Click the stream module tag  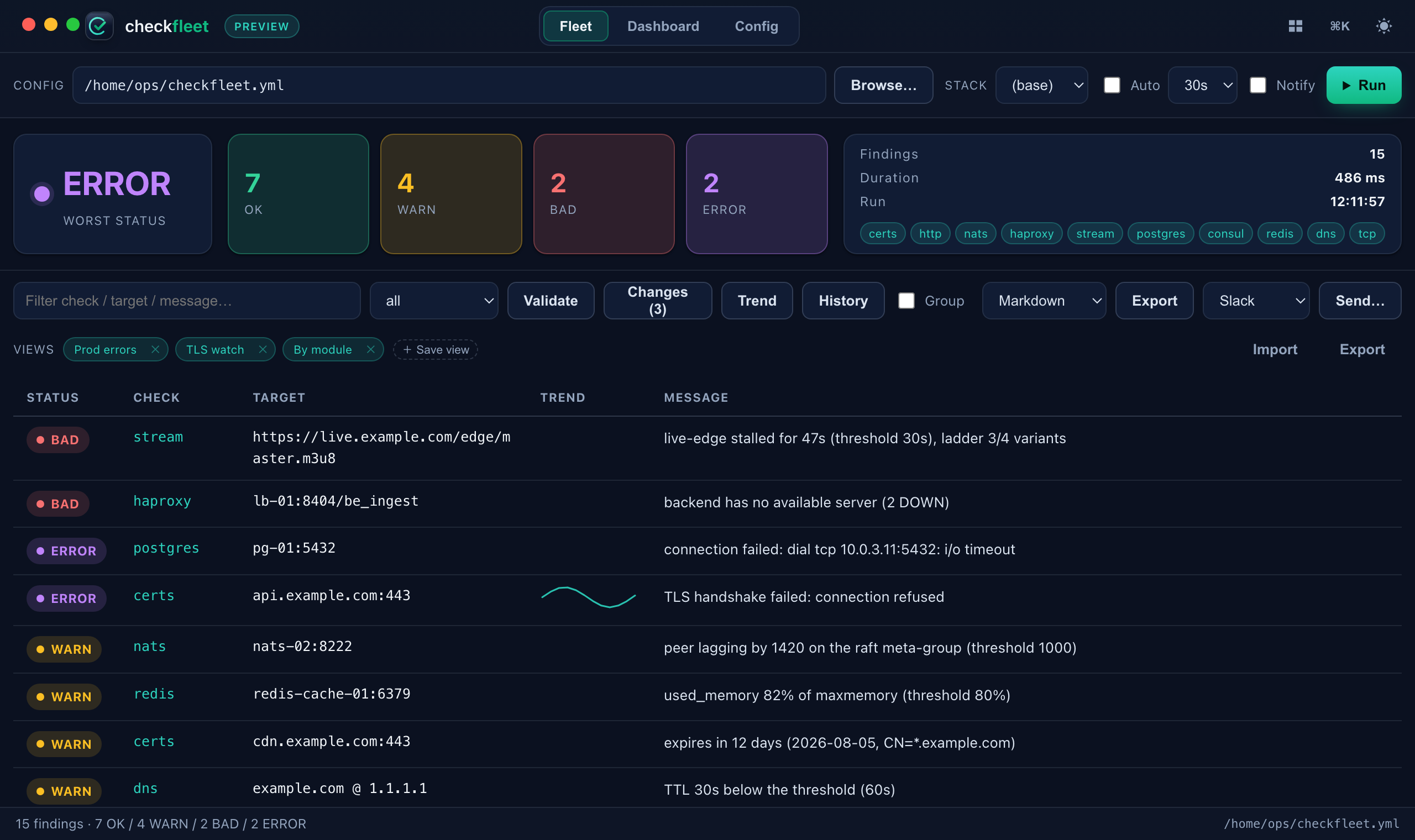point(1094,233)
